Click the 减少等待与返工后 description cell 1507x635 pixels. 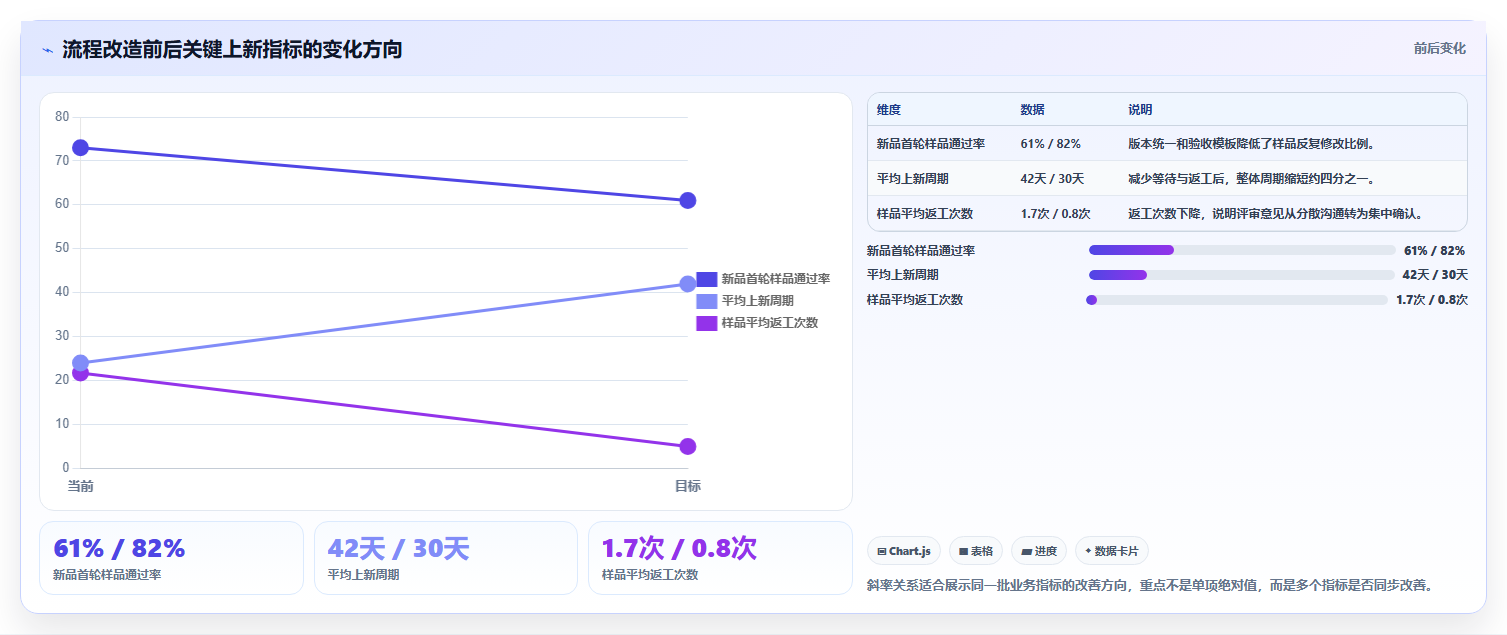[1252, 179]
